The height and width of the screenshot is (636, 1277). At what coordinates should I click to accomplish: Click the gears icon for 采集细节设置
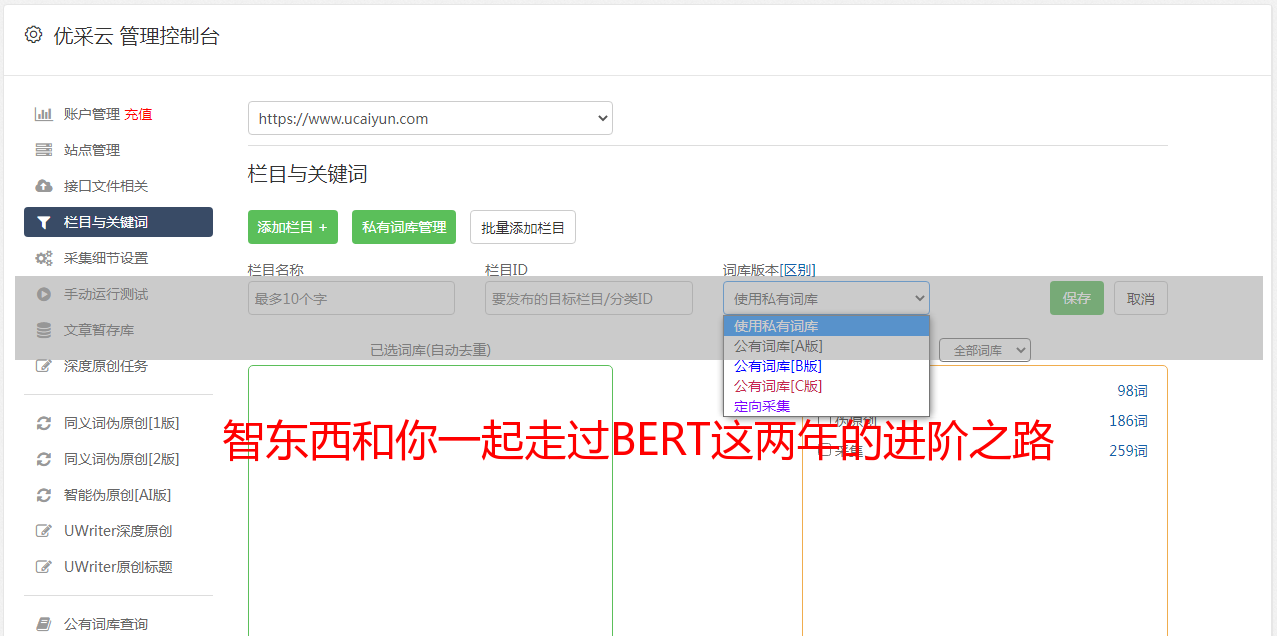43,258
